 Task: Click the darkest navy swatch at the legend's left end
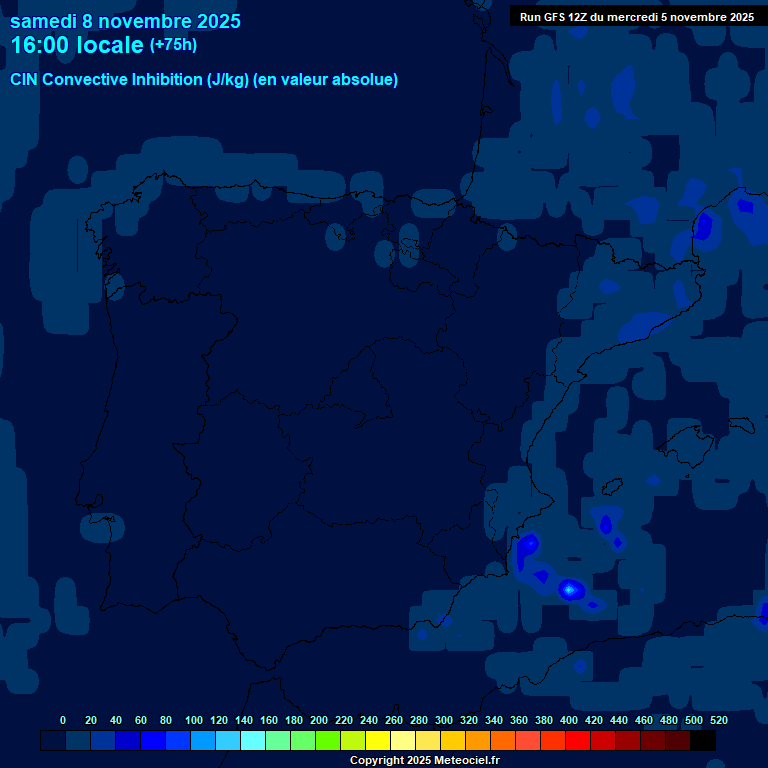click(53, 740)
